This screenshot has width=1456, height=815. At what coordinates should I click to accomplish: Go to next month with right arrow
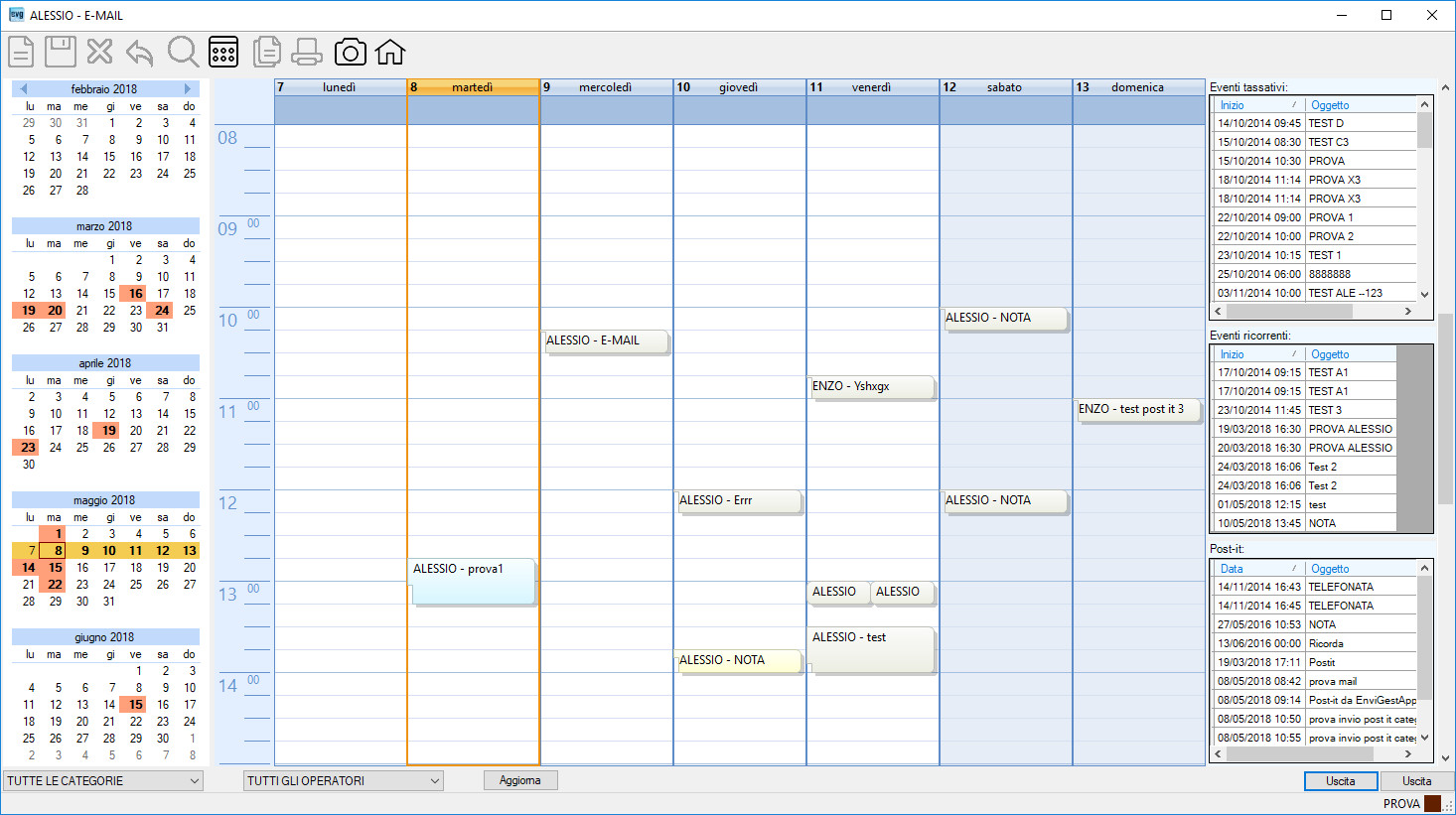coord(188,88)
